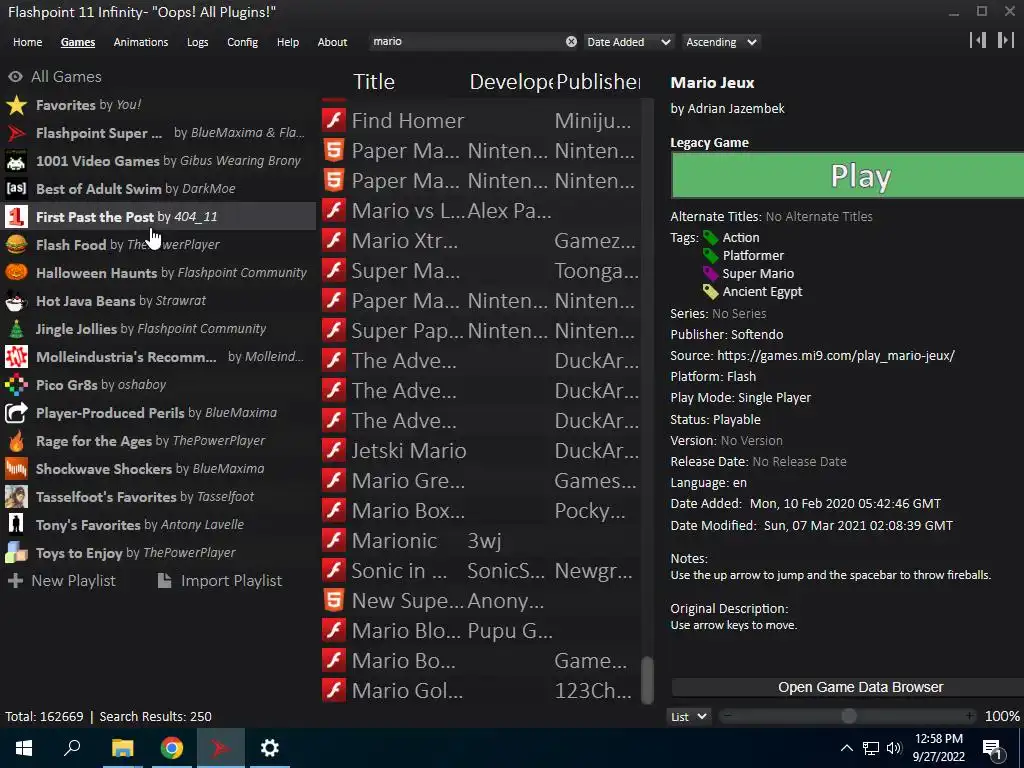This screenshot has height=768, width=1024.
Task: Open File Explorer from the taskbar
Action: click(122, 748)
